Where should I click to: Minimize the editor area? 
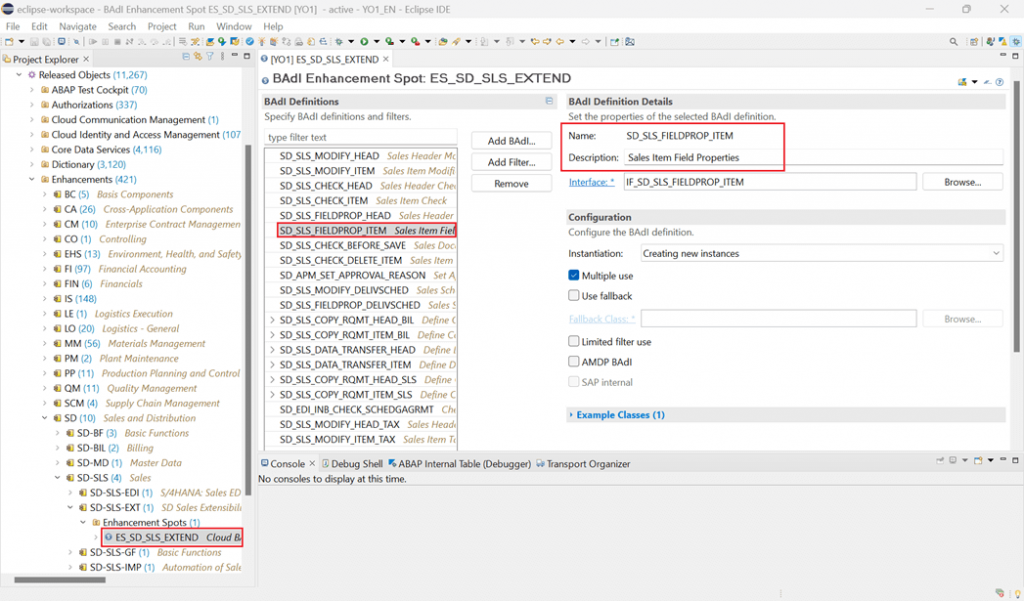click(1003, 56)
